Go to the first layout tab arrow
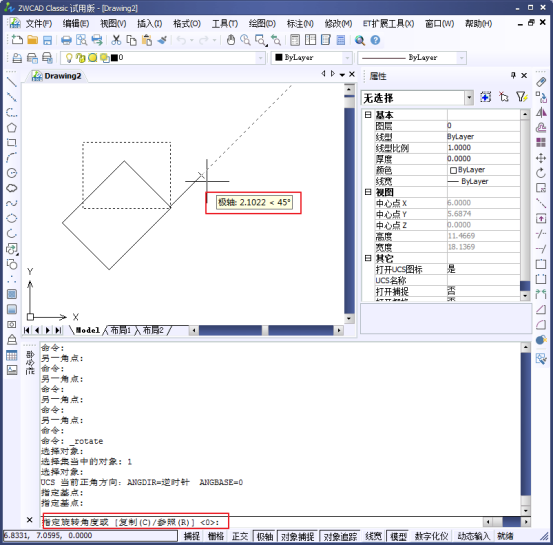This screenshot has width=554, height=545. click(26, 330)
